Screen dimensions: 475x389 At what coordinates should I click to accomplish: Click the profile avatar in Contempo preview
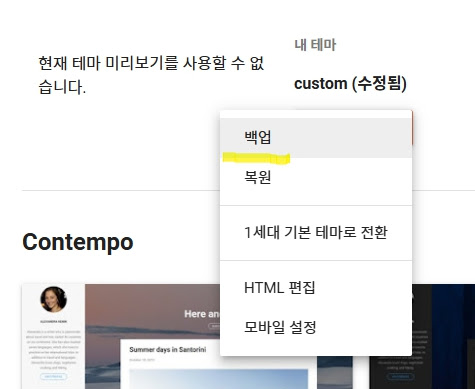[53, 299]
